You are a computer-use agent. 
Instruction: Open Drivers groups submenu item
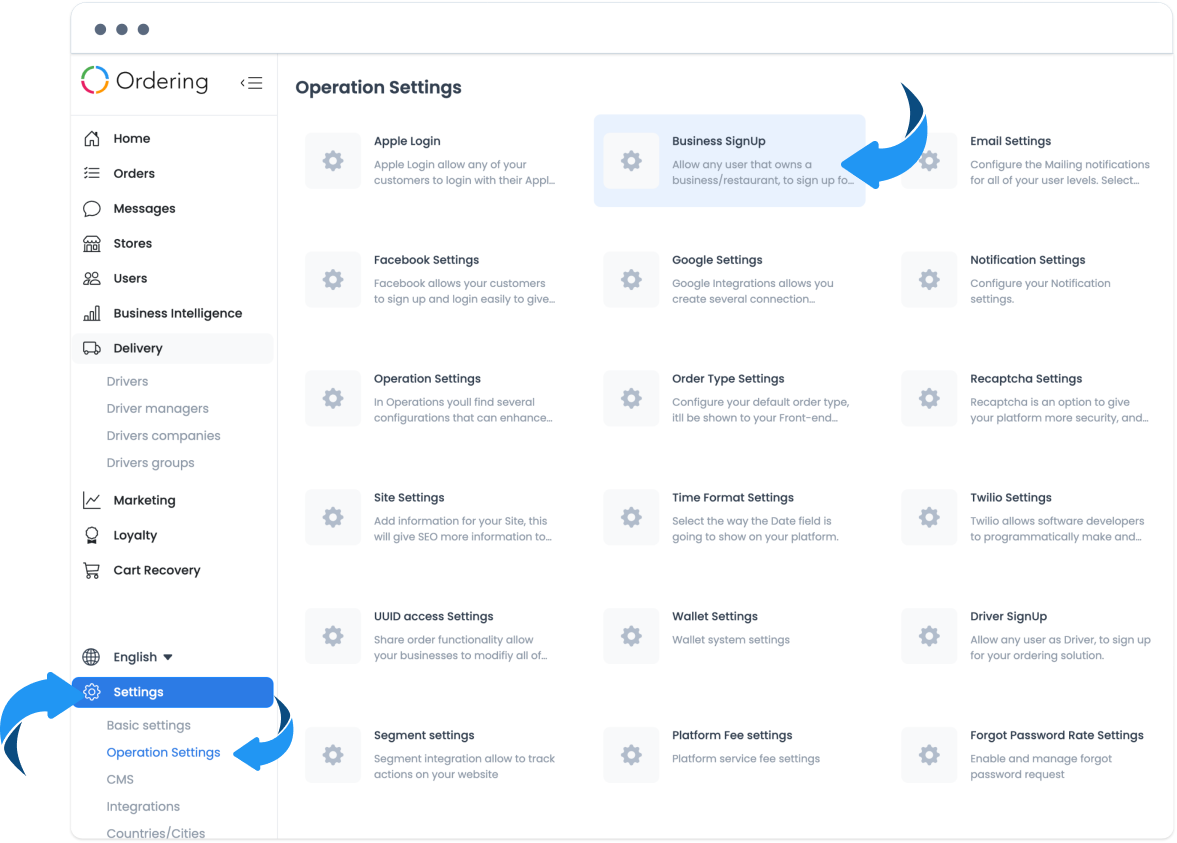pyautogui.click(x=150, y=462)
